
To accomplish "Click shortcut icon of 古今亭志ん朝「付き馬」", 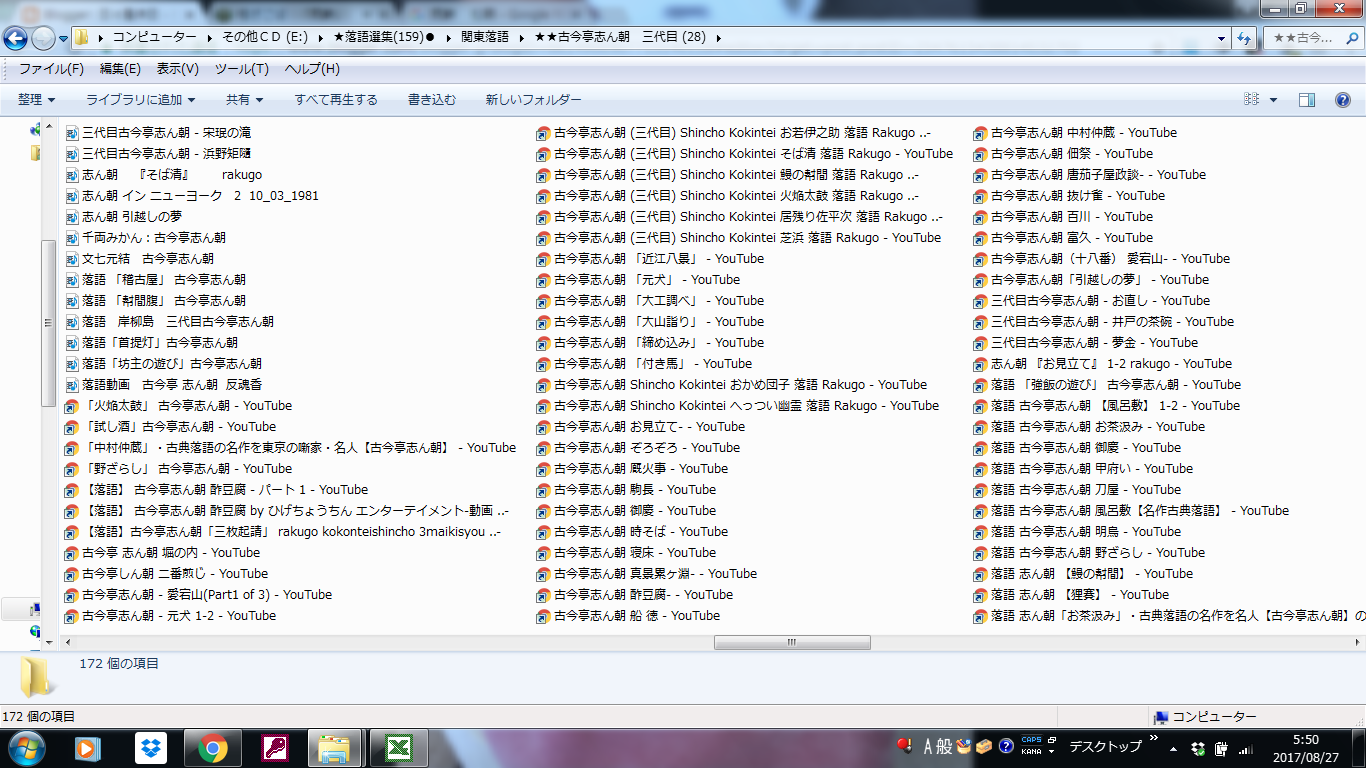I will click(543, 364).
